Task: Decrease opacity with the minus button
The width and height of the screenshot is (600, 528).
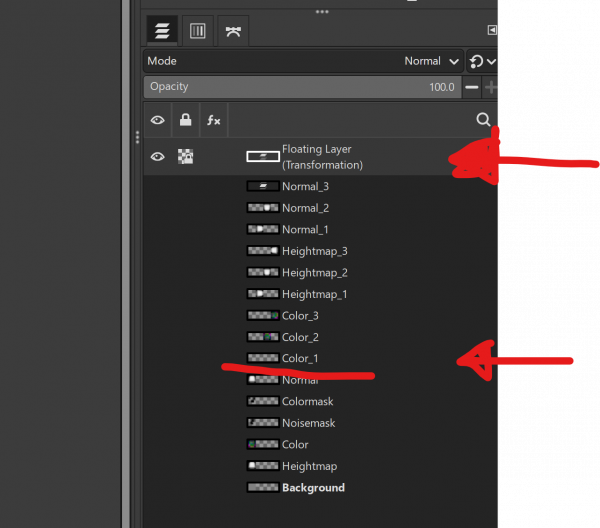Action: [471, 87]
